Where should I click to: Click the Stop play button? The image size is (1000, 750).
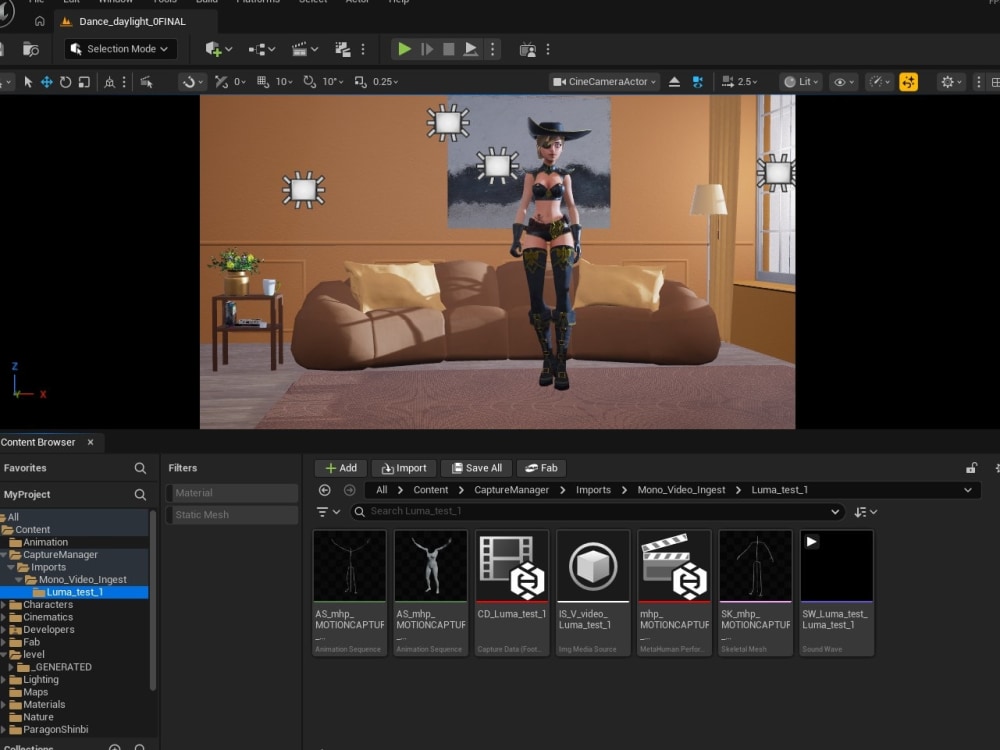coord(448,49)
